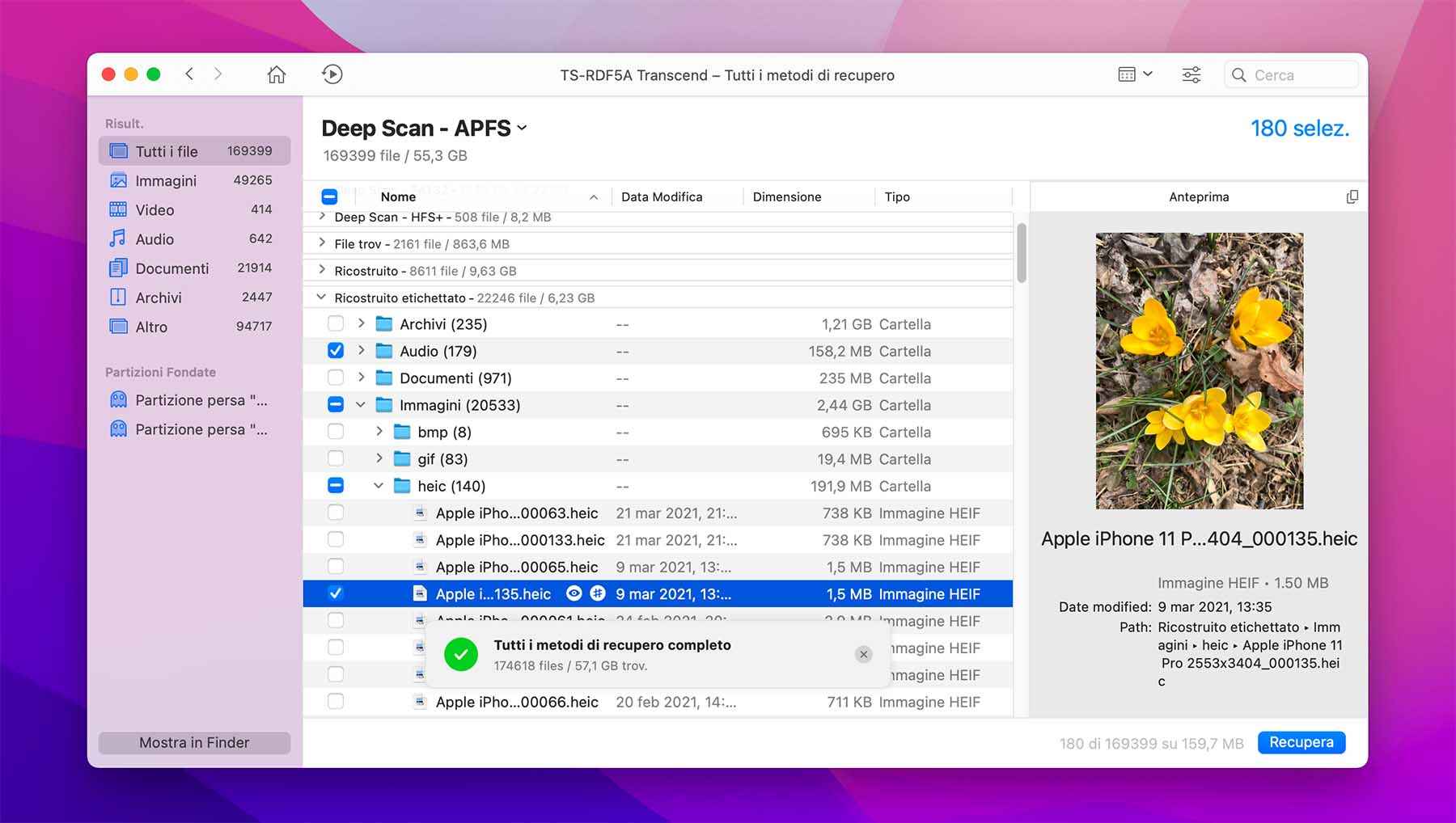Click the heic folder icon
The image size is (1456, 823).
tap(402, 486)
